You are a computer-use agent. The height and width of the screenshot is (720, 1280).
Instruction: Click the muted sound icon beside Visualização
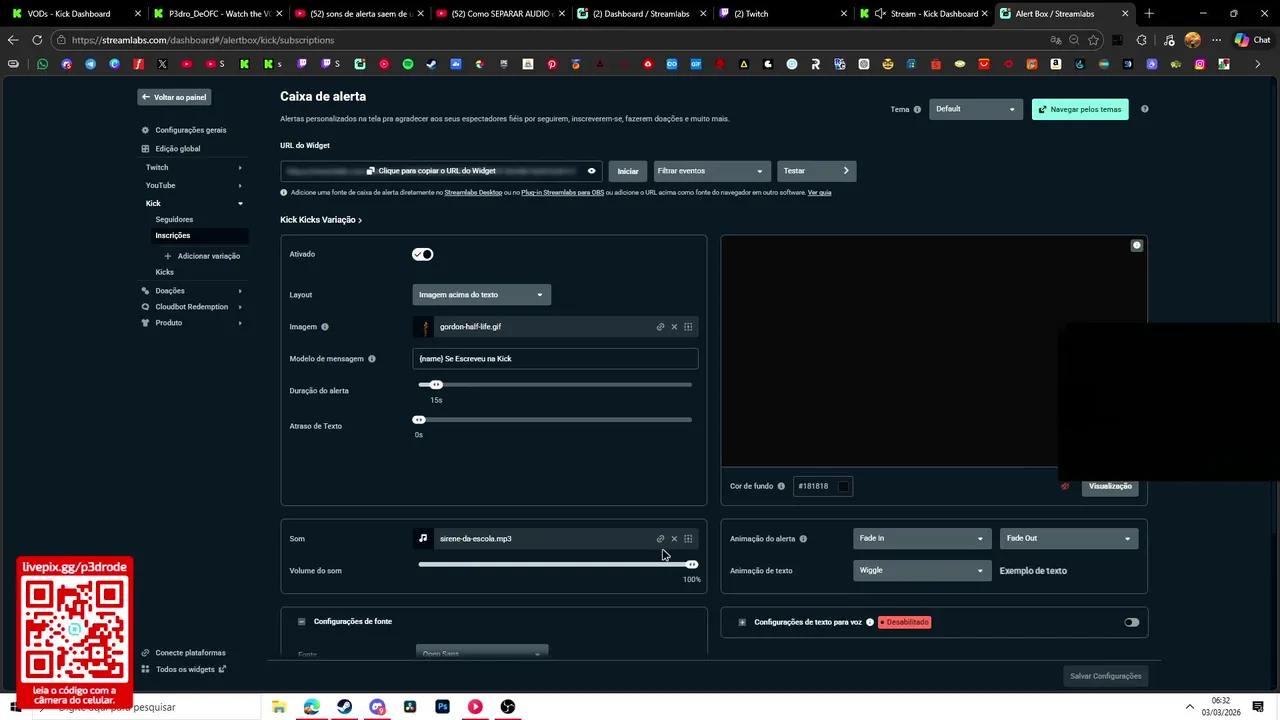pyautogui.click(x=1065, y=486)
